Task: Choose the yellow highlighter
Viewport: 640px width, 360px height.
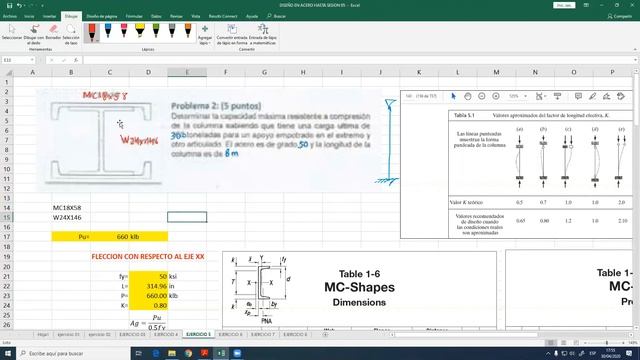Action: (x=140, y=31)
